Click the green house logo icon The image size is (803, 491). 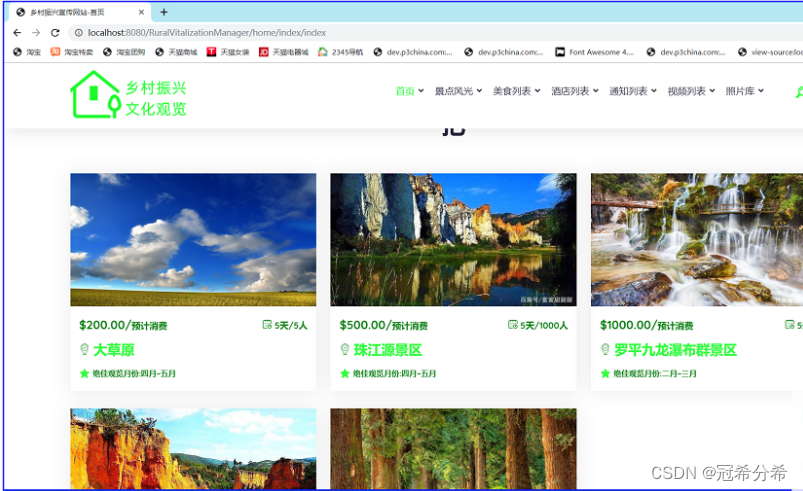(x=96, y=95)
